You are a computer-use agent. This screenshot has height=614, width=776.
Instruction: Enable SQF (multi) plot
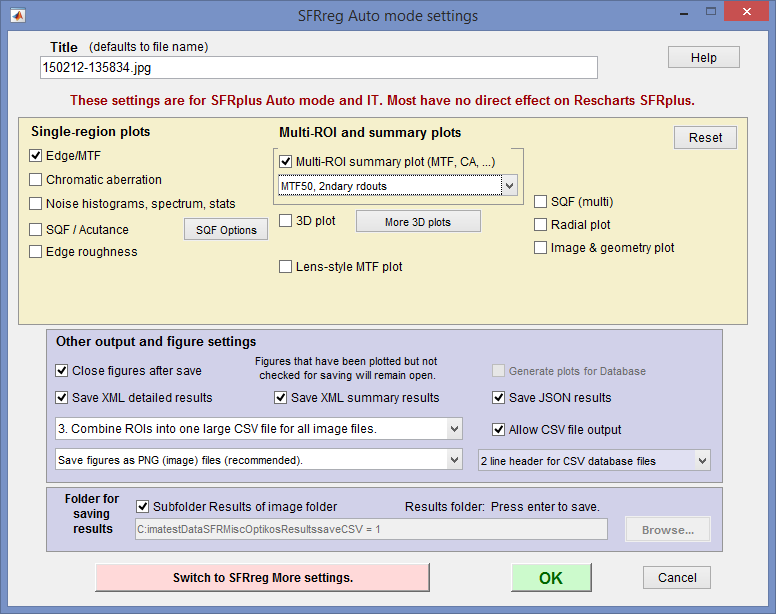540,202
